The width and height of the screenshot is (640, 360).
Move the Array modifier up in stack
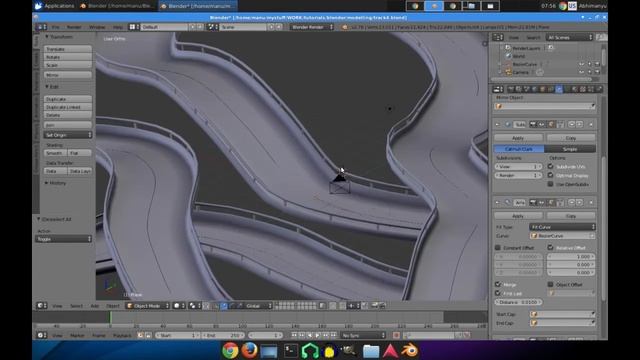coord(571,202)
